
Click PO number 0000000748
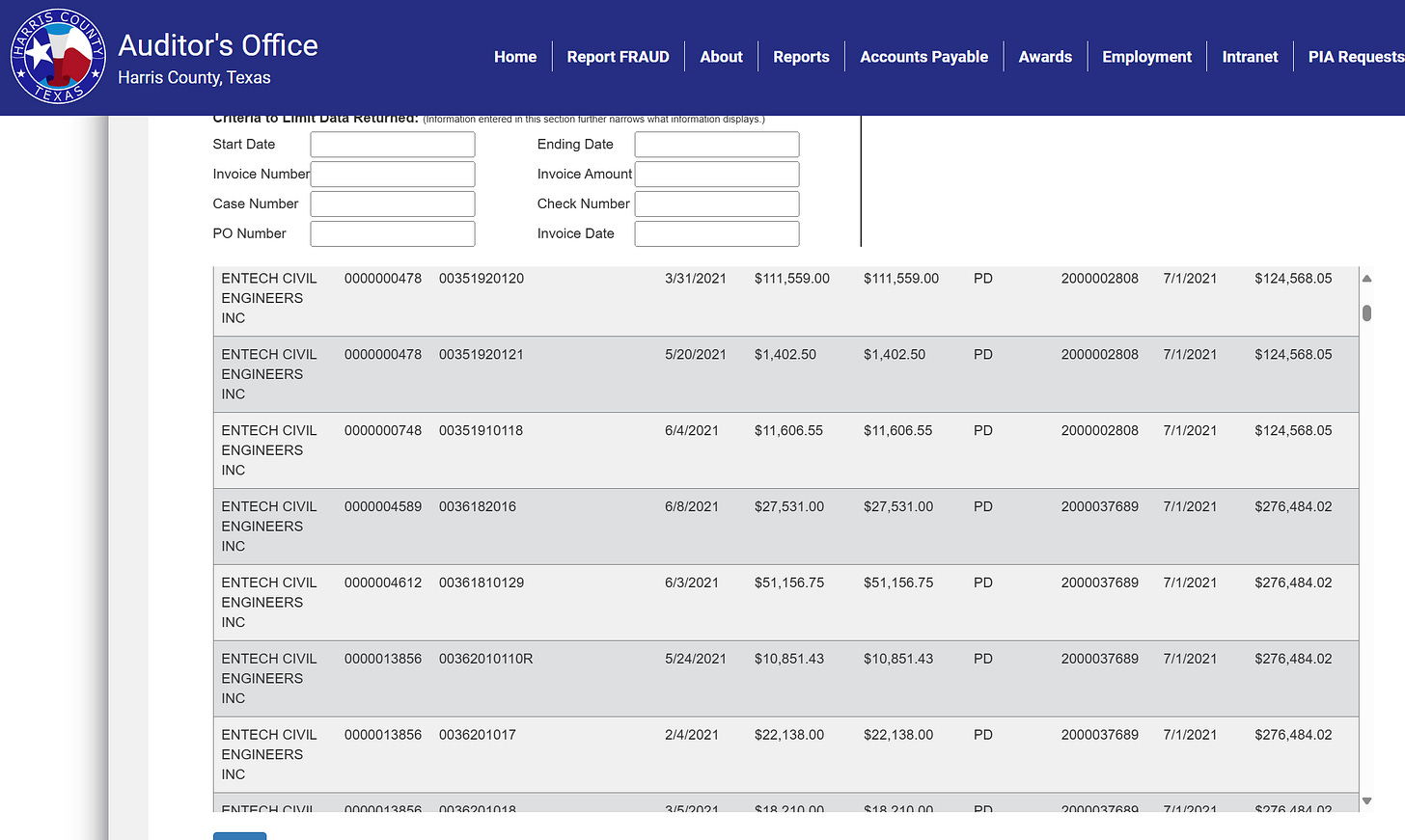coord(383,431)
